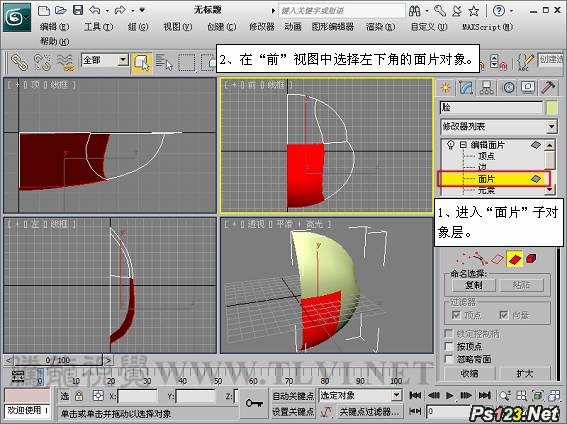Select Element sub-object red cube icon
Viewport: 567px width, 424px height.
531,259
